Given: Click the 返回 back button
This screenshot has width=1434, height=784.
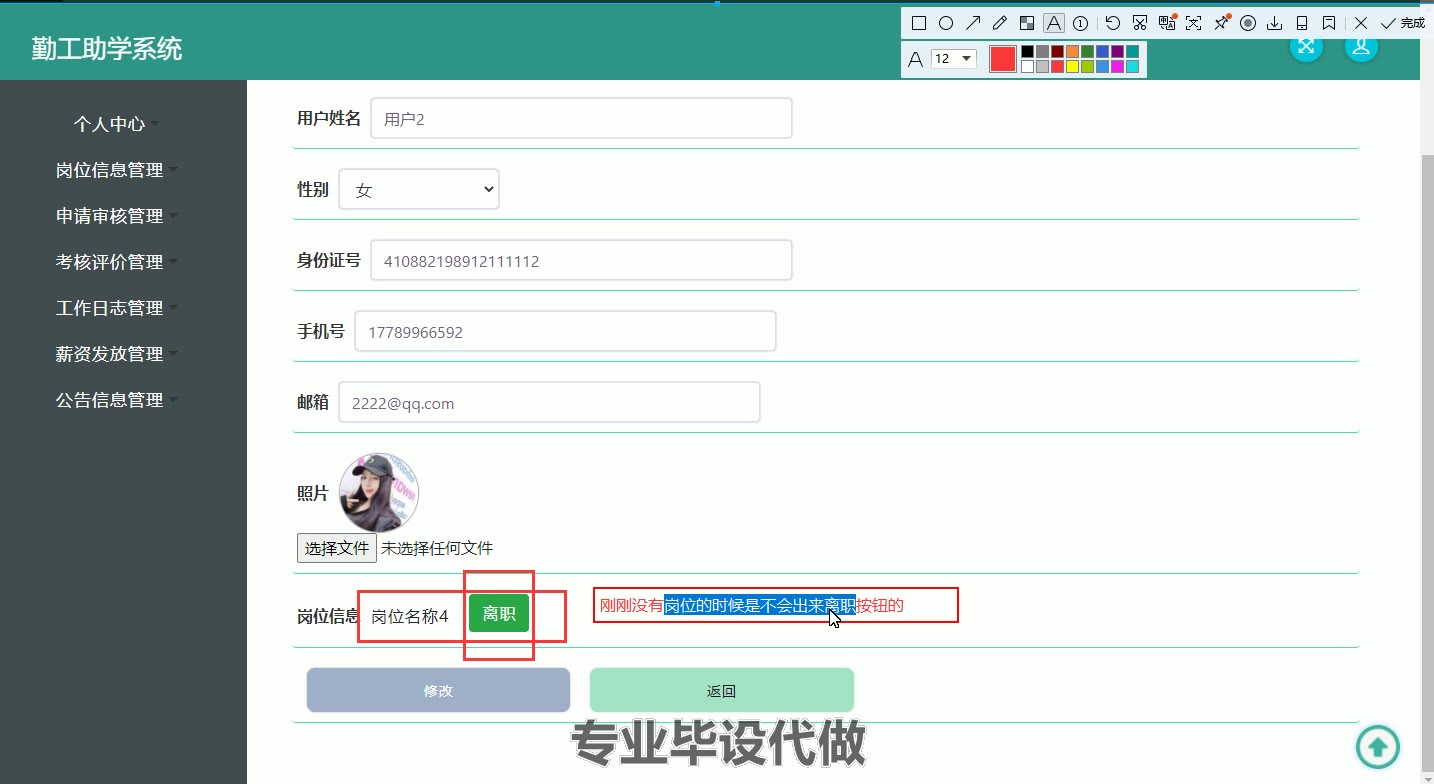Looking at the screenshot, I should click(x=721, y=691).
